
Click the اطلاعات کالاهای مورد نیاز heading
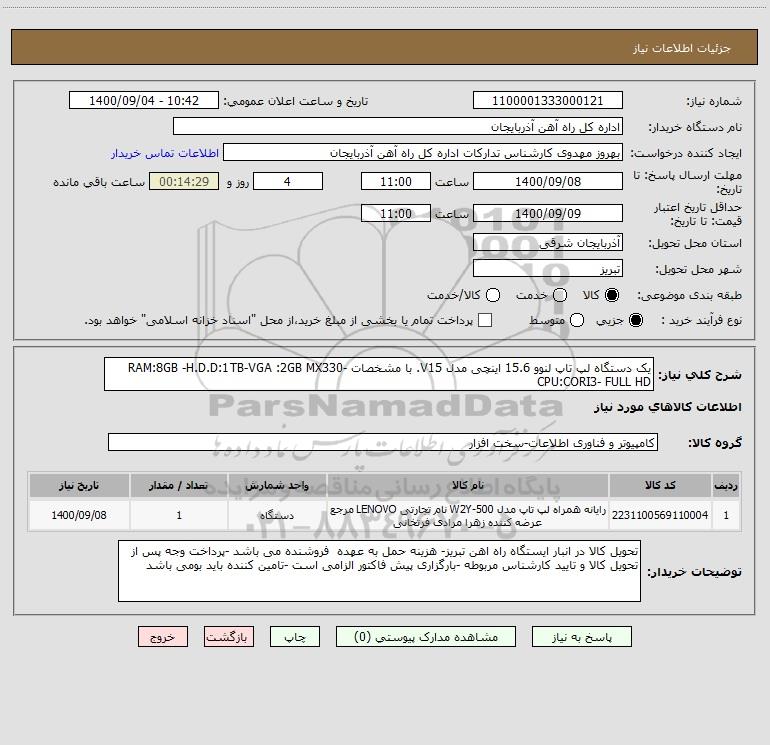(667, 407)
